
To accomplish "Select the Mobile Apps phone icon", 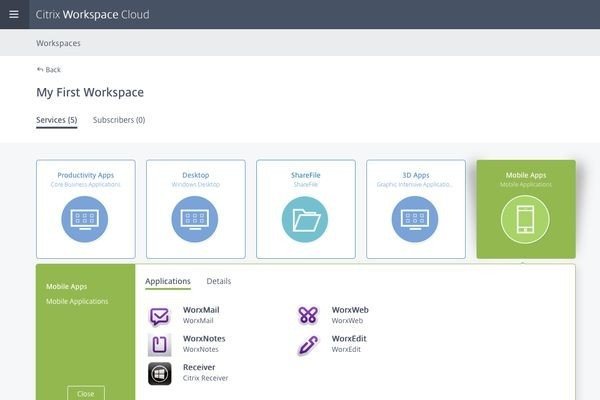I will click(525, 219).
